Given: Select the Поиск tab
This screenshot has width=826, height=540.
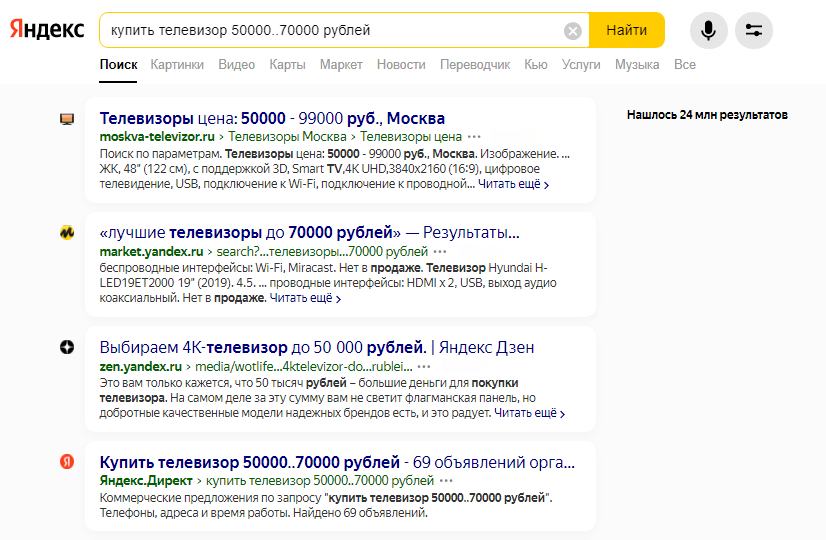Looking at the screenshot, I should tap(119, 65).
